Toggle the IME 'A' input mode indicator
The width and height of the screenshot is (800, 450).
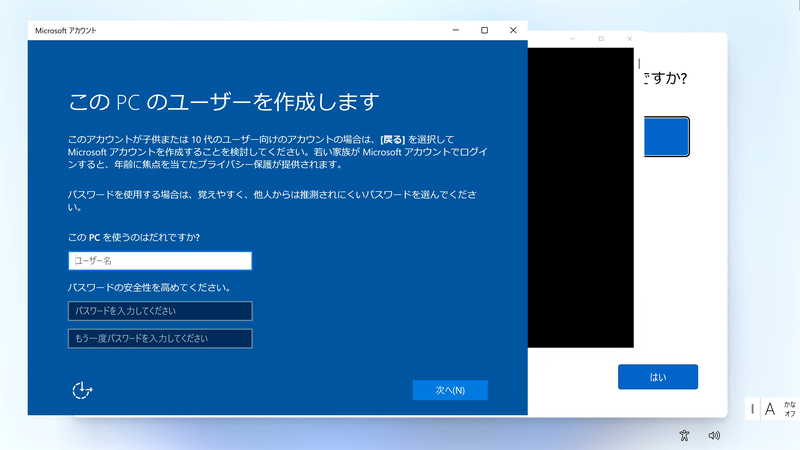[770, 409]
